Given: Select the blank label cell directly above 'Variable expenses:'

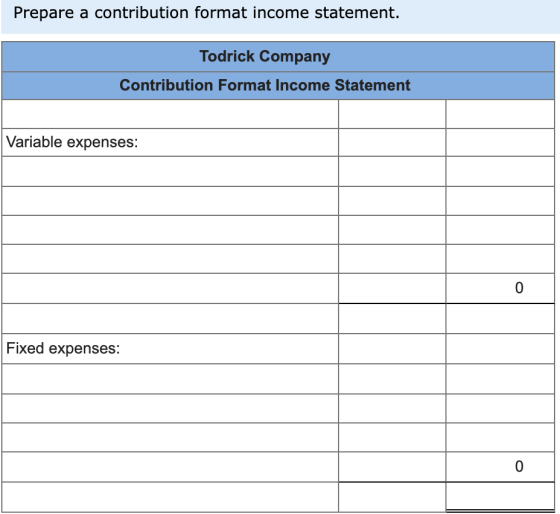Looking at the screenshot, I should point(170,114).
